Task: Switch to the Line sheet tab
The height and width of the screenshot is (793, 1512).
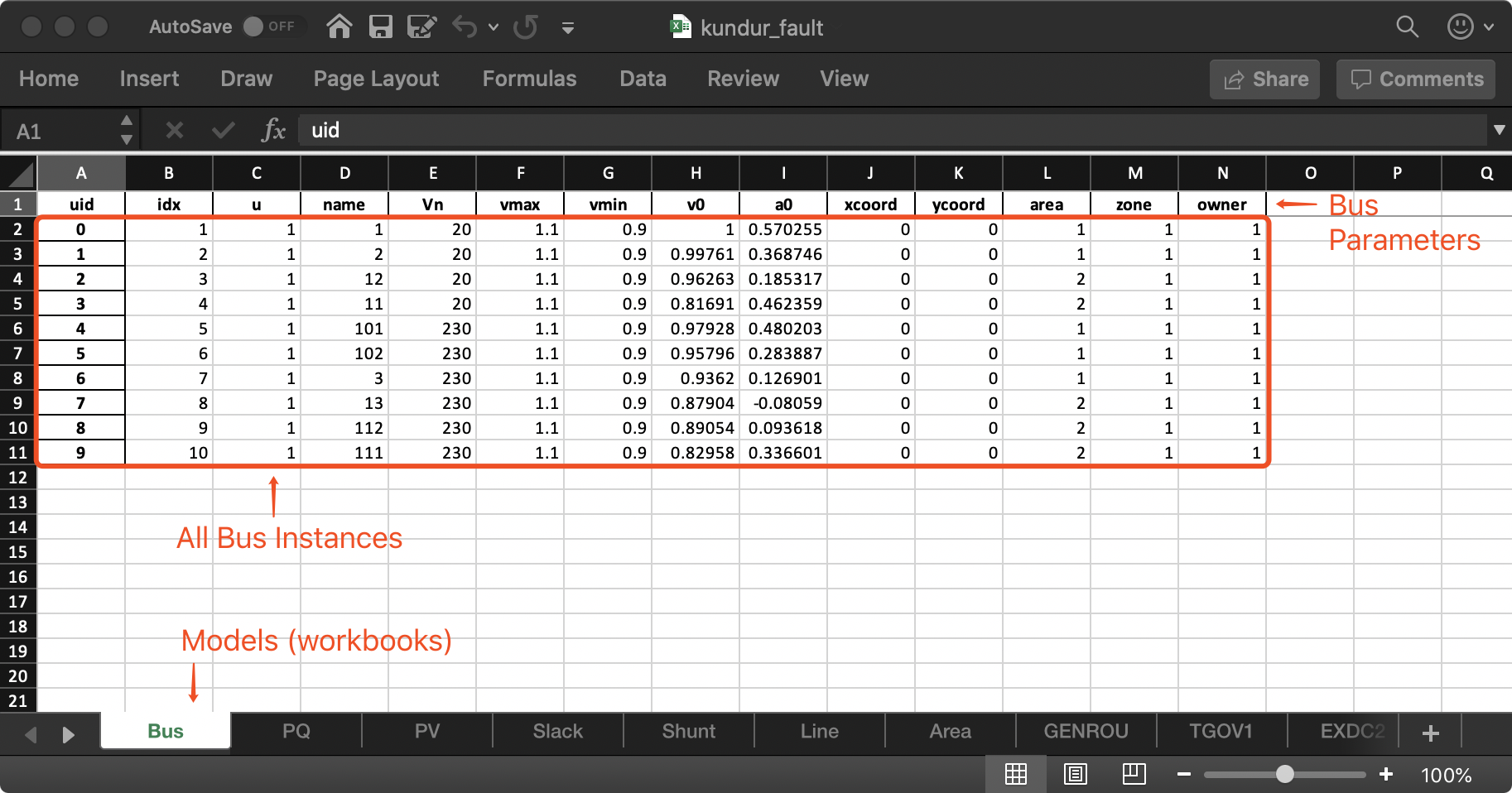Action: coord(820,731)
